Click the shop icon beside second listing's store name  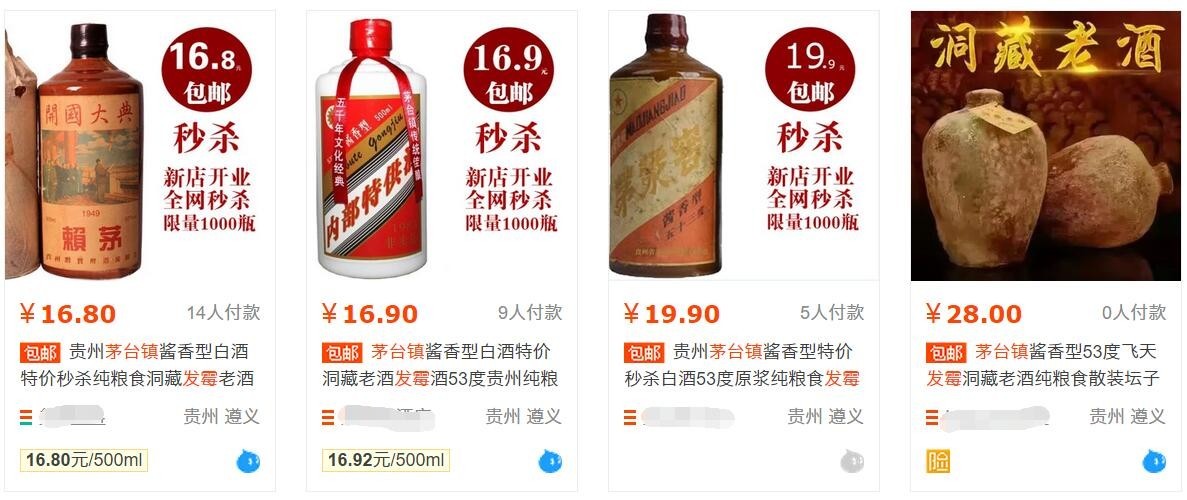328,417
